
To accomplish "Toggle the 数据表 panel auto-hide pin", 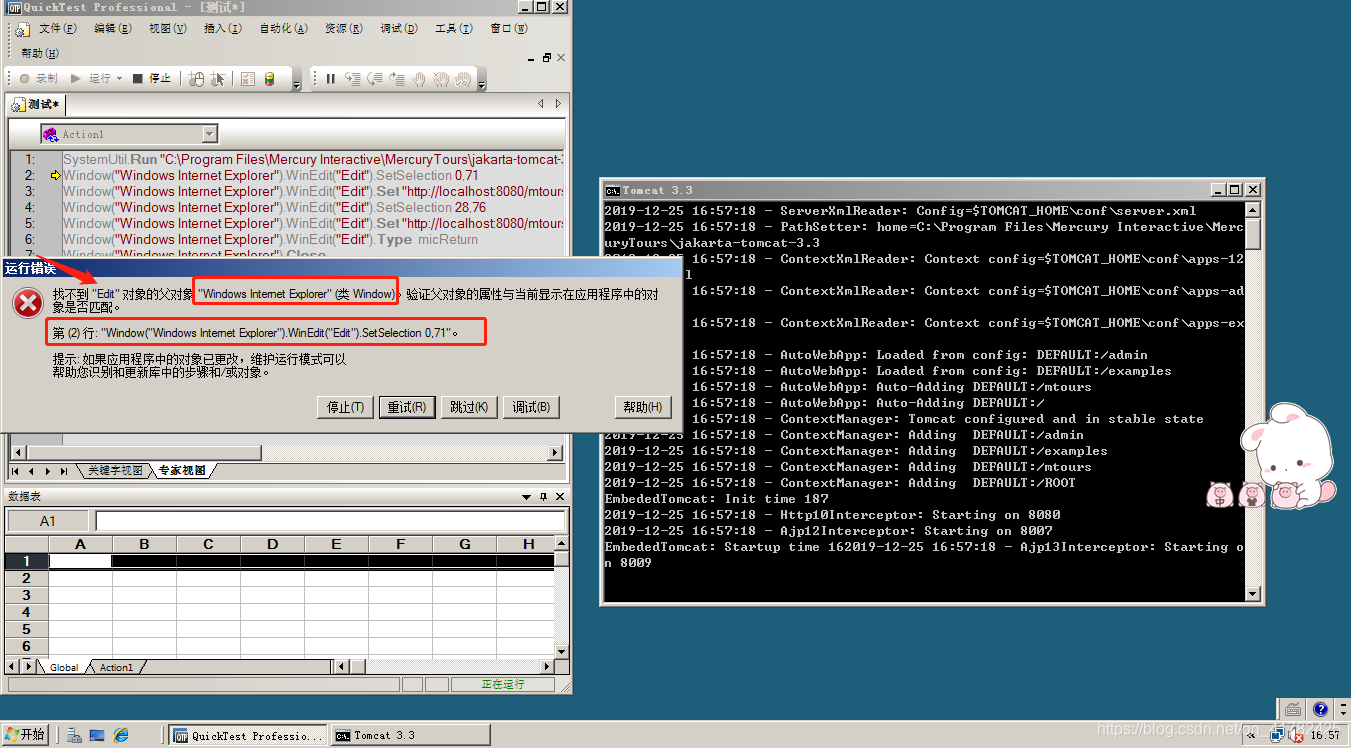I will (544, 497).
